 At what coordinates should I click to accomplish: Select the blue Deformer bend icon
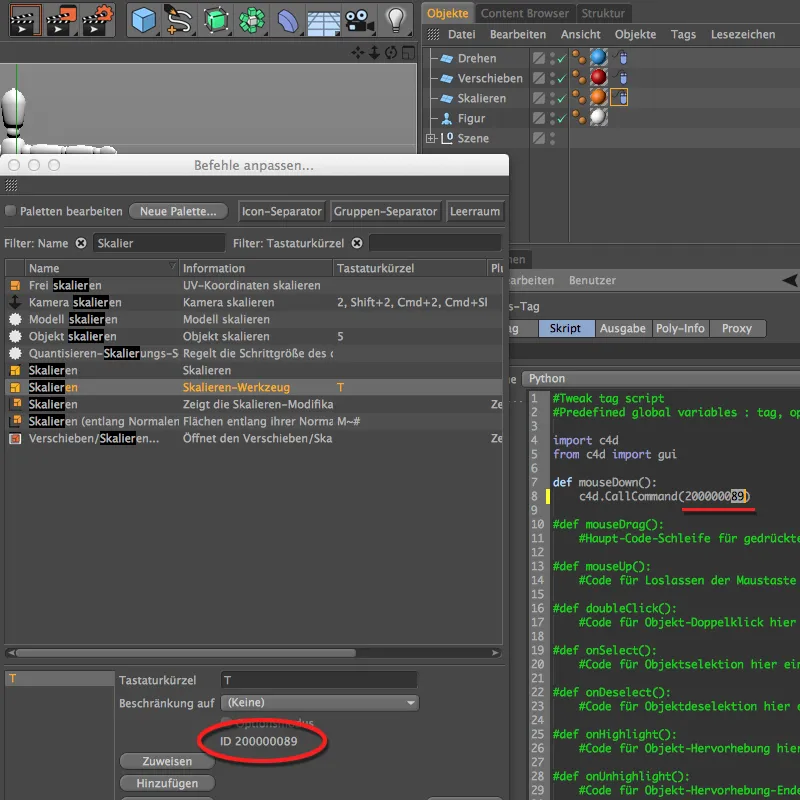pyautogui.click(x=288, y=21)
